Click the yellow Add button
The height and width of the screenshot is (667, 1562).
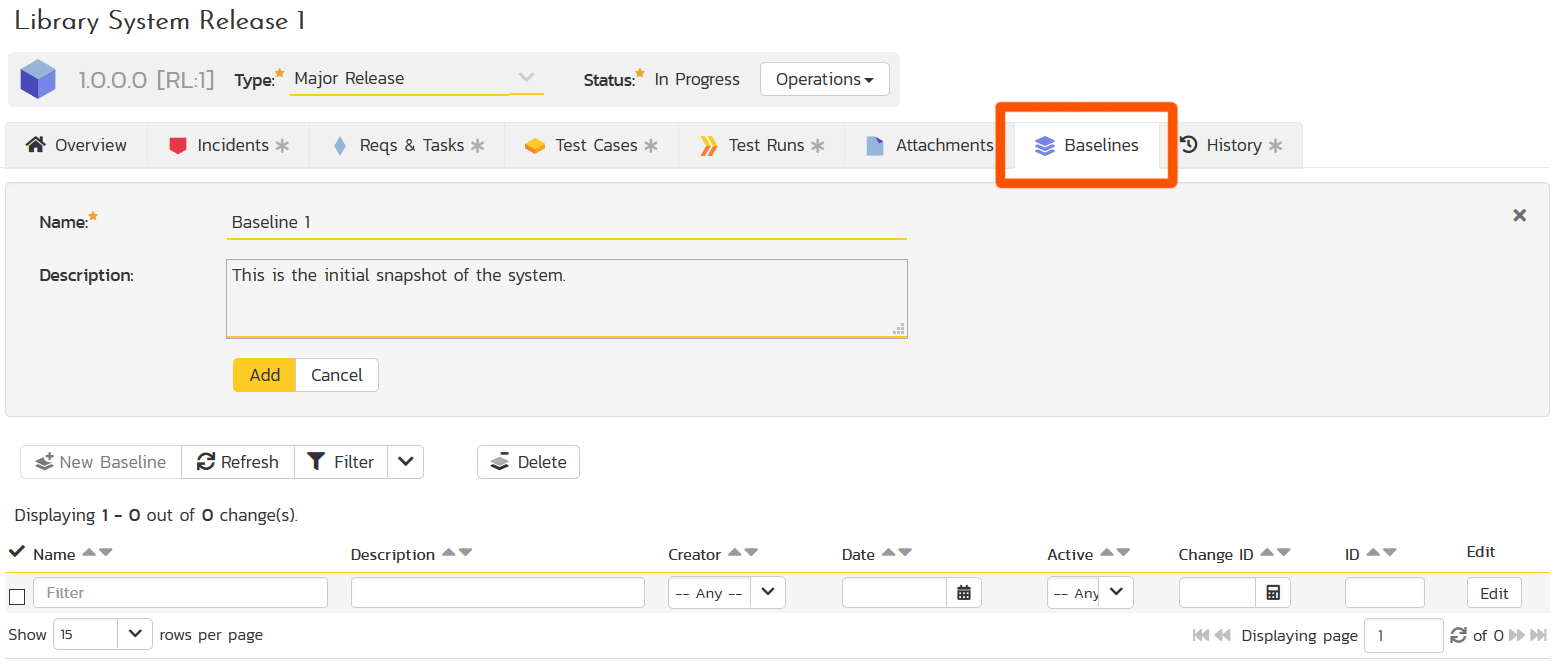tap(264, 375)
